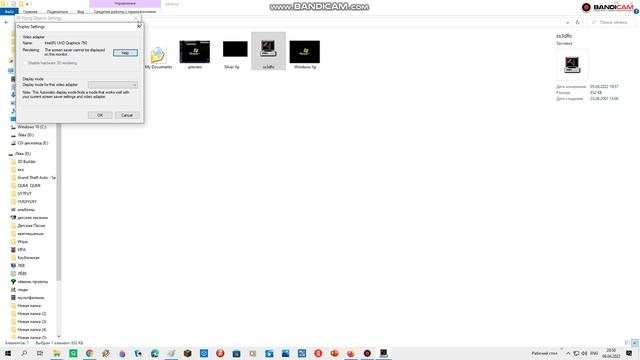Viewport: 640px width, 360px height.
Task: Open the 3D Builder folder in tree
Action: (x=26, y=162)
